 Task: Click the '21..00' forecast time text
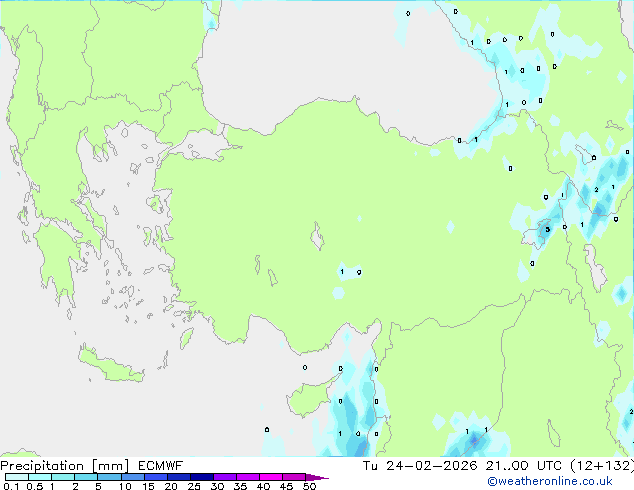tap(507, 466)
